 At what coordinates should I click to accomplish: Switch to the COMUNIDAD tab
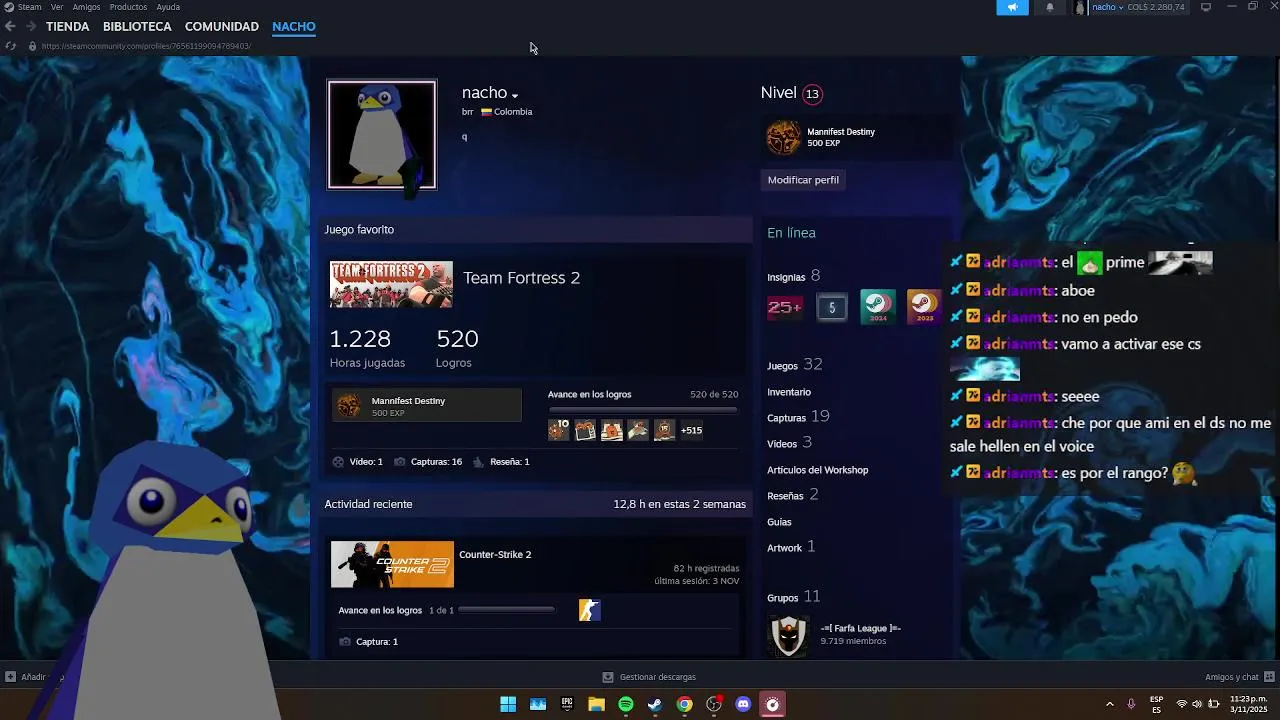point(222,26)
